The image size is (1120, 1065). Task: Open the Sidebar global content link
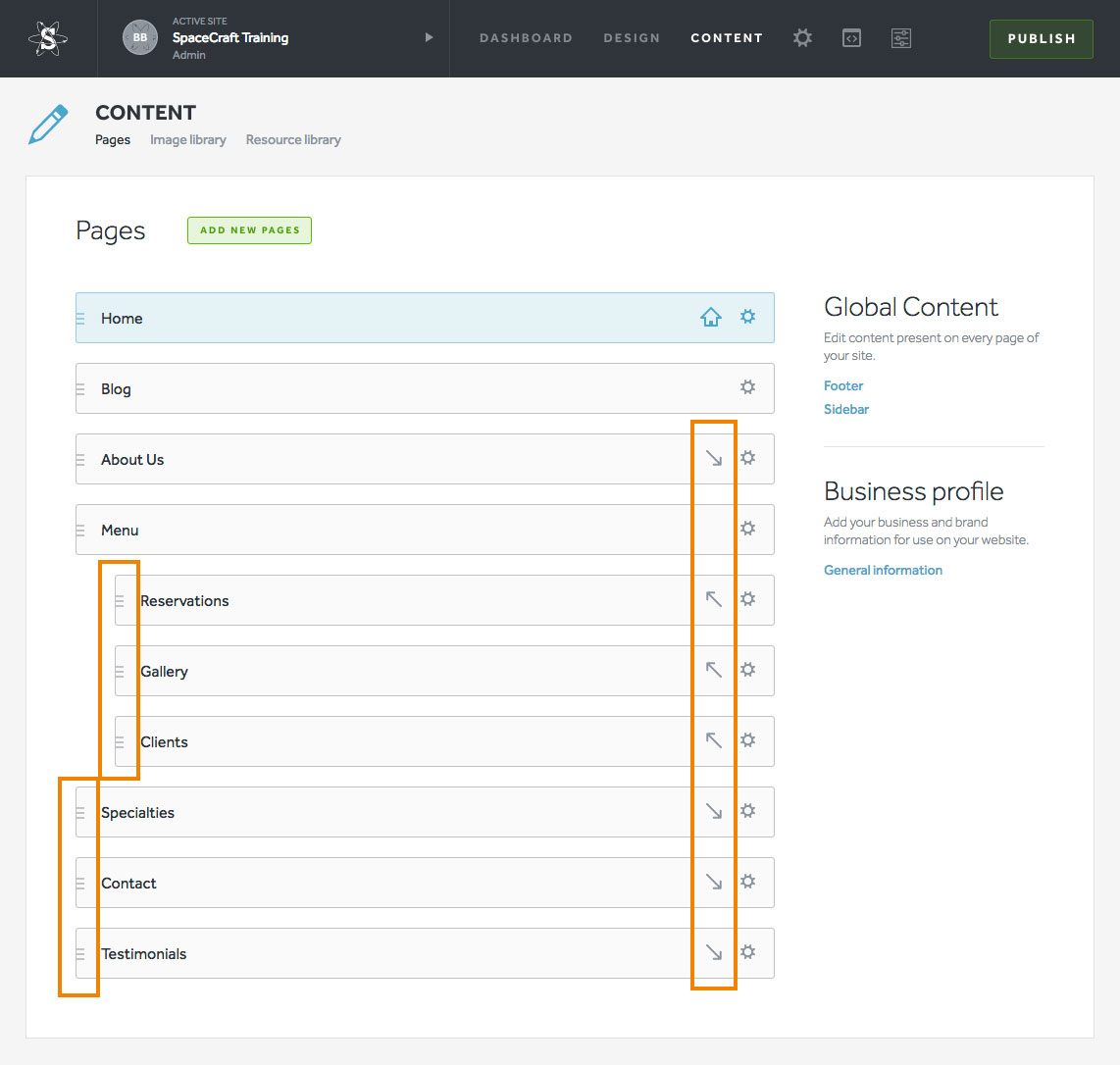[x=846, y=409]
